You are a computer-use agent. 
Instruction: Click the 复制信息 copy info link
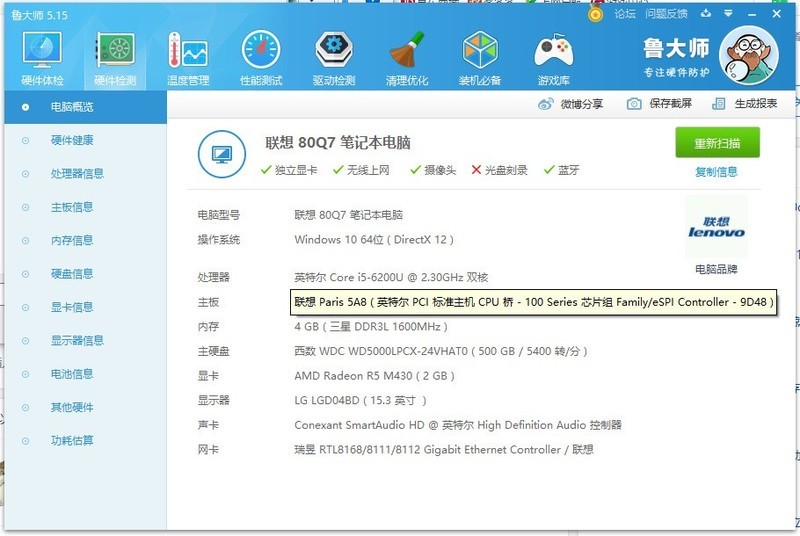[716, 172]
